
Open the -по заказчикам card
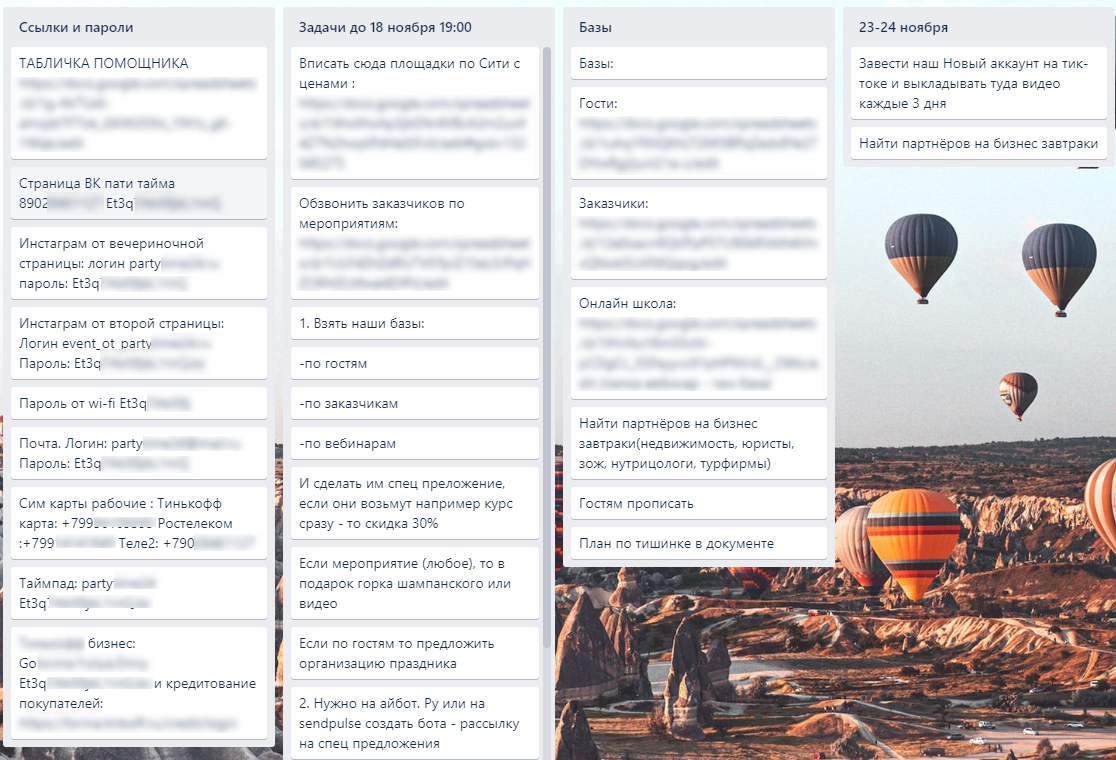click(415, 403)
